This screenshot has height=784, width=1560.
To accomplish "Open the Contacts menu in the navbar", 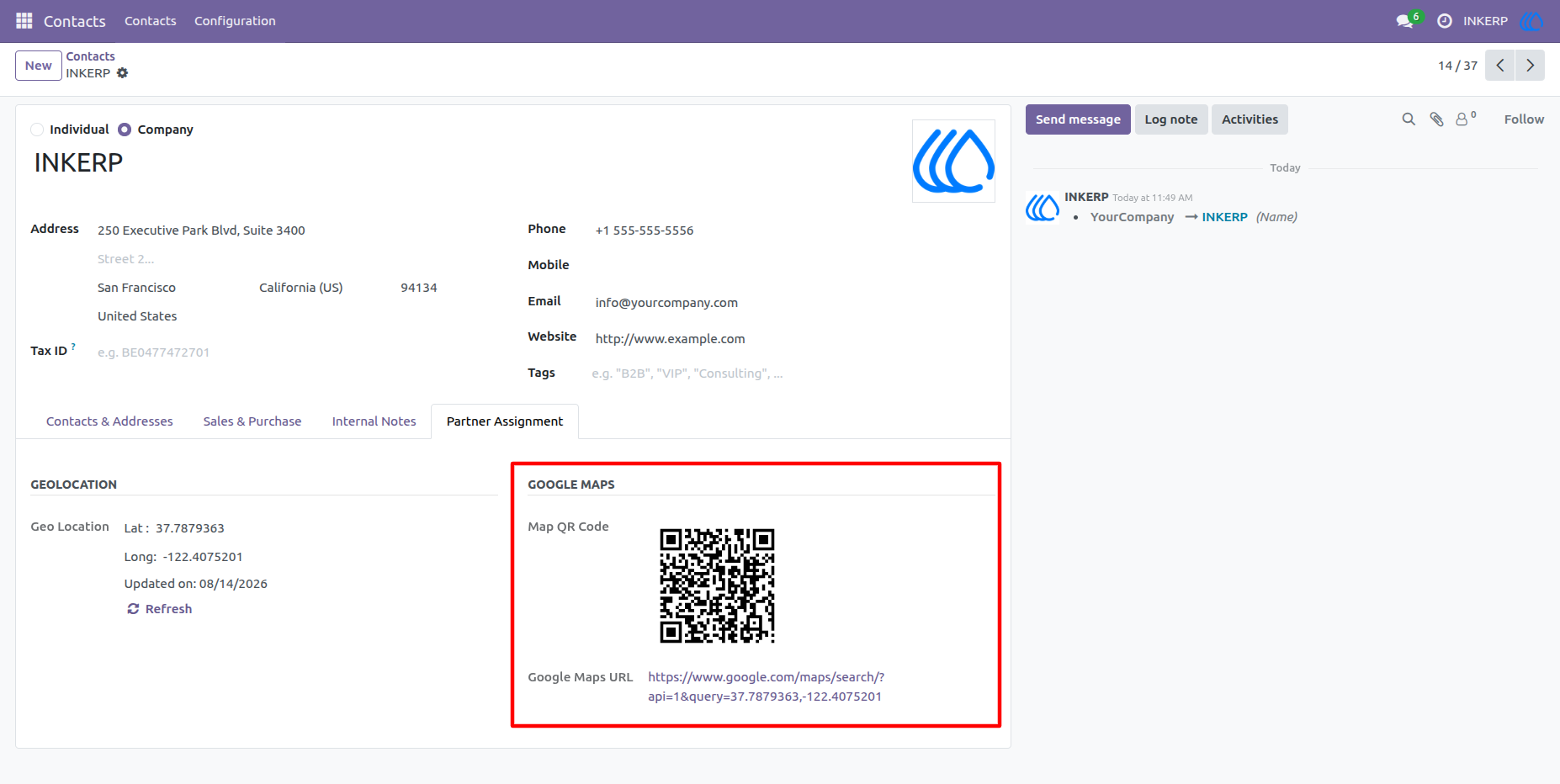I will 151,21.
